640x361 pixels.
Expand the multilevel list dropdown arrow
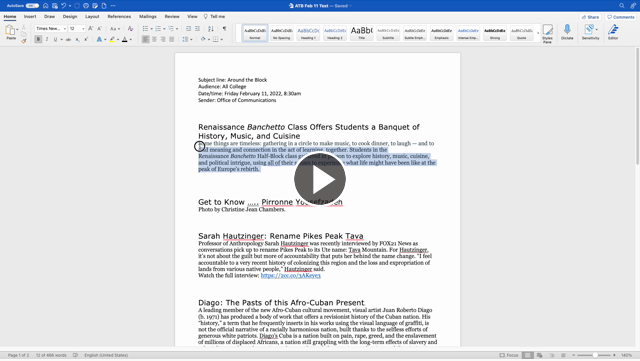tap(177, 29)
